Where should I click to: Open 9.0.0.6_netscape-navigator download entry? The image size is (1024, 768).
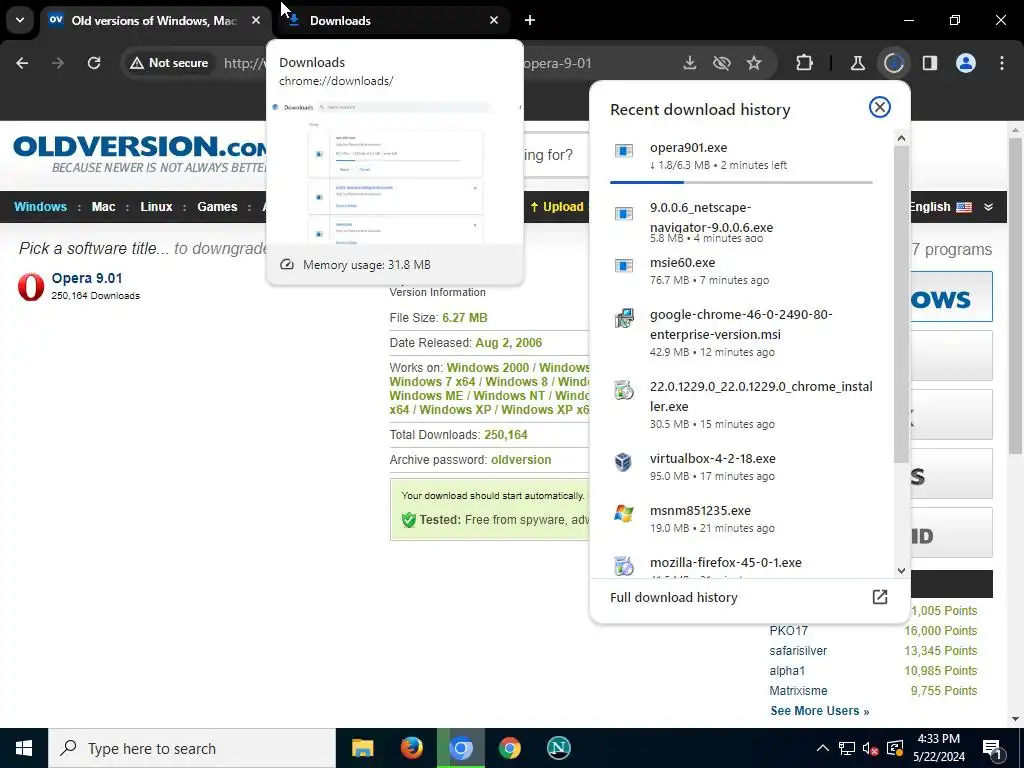741,221
